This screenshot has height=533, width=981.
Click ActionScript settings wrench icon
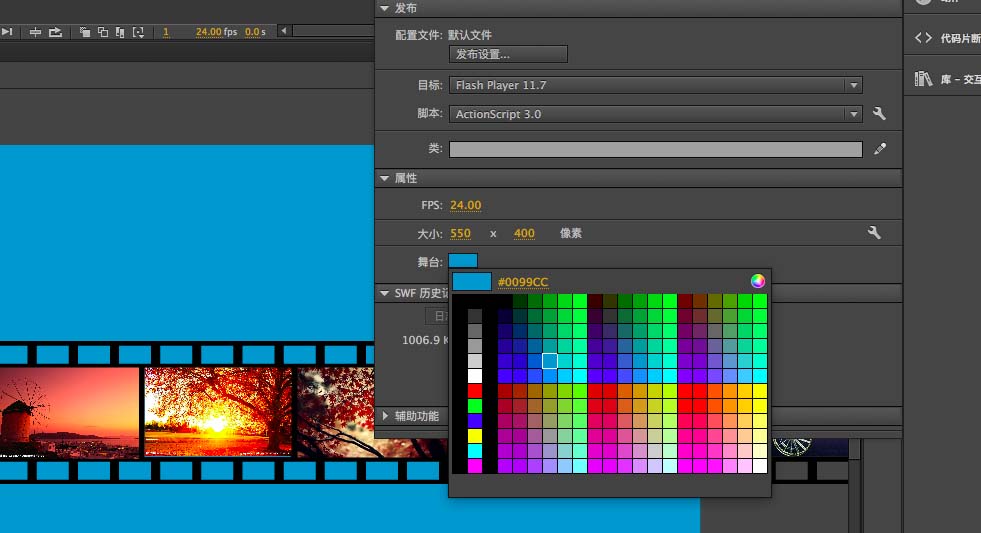click(879, 113)
